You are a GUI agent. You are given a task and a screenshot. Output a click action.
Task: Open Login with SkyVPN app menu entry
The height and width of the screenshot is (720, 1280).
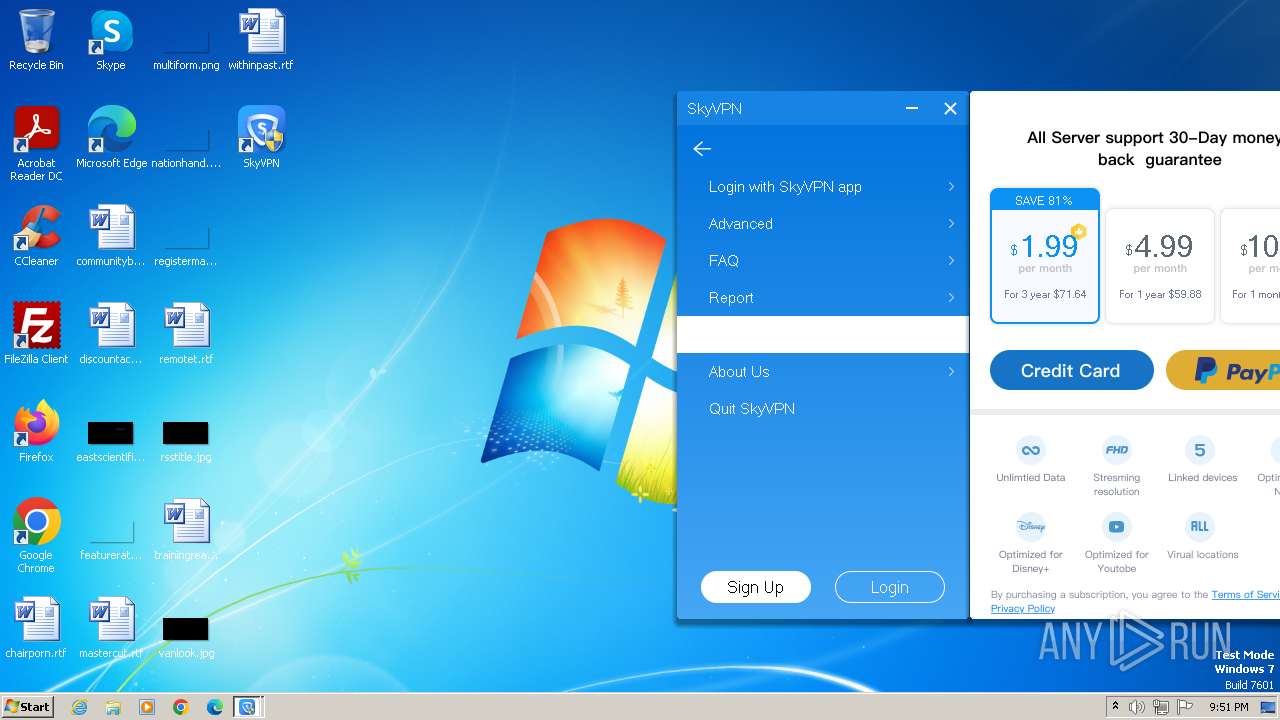point(822,187)
